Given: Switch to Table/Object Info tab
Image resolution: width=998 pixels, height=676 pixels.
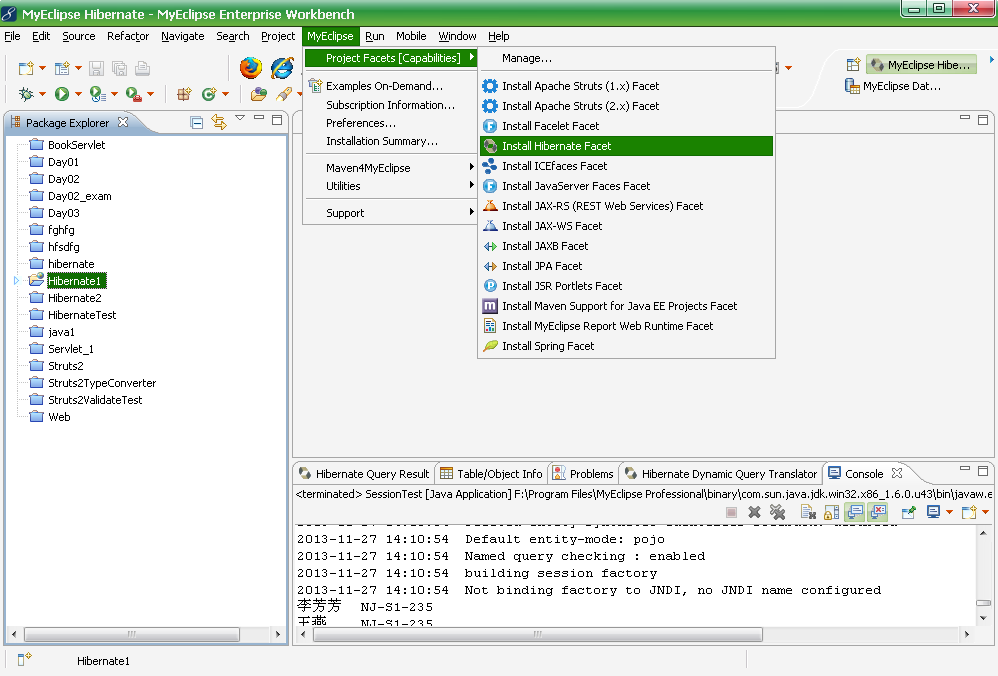Looking at the screenshot, I should (x=491, y=474).
